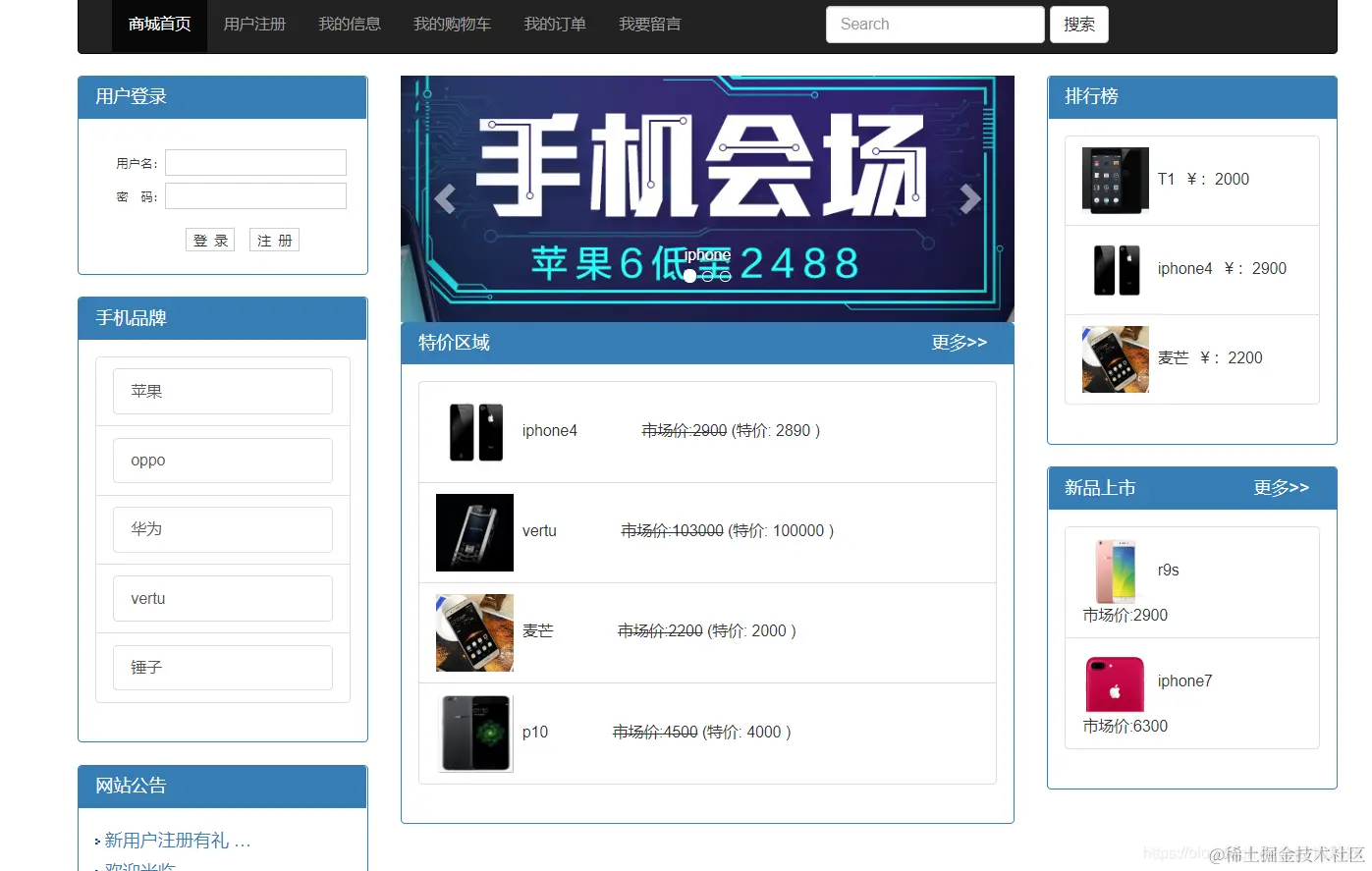Go to 用户注册 in the navbar
This screenshot has width=1372, height=871.
click(254, 25)
